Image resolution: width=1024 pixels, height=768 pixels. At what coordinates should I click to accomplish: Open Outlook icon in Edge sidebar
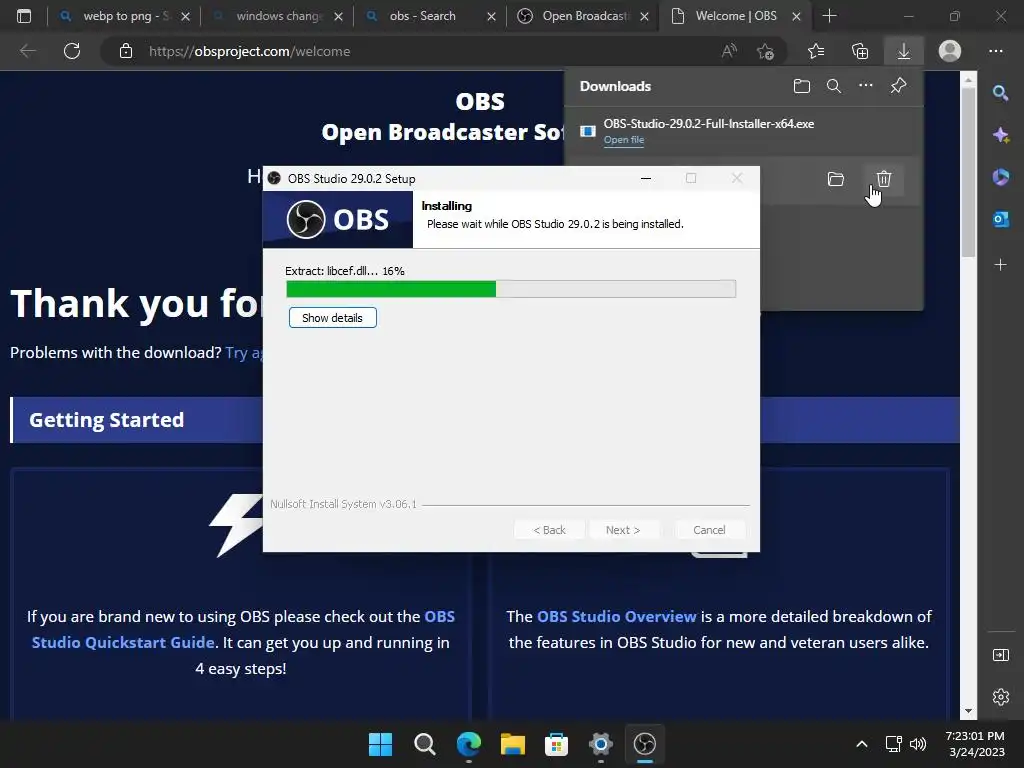pos(1000,219)
